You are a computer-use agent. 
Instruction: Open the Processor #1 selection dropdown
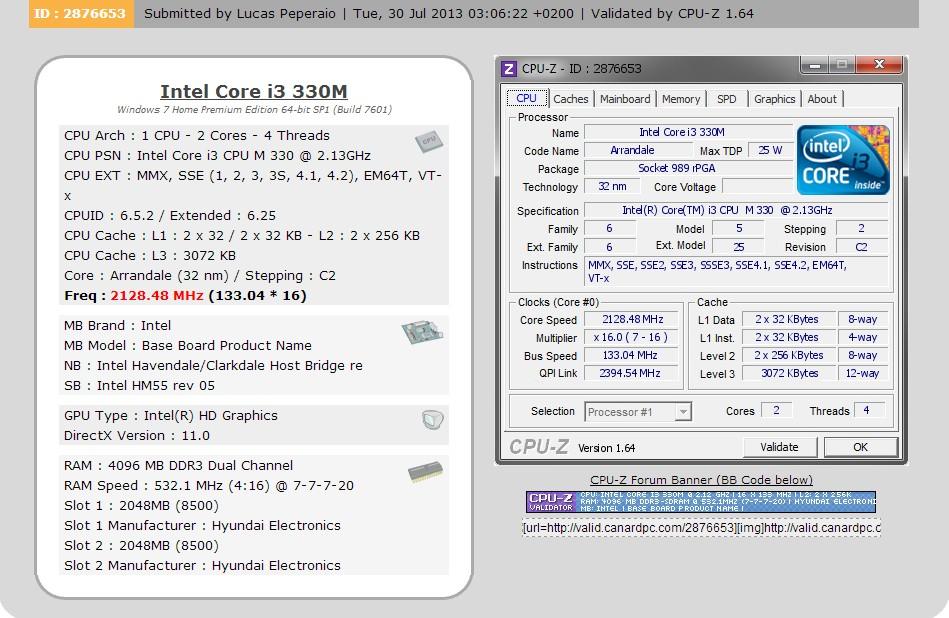638,412
